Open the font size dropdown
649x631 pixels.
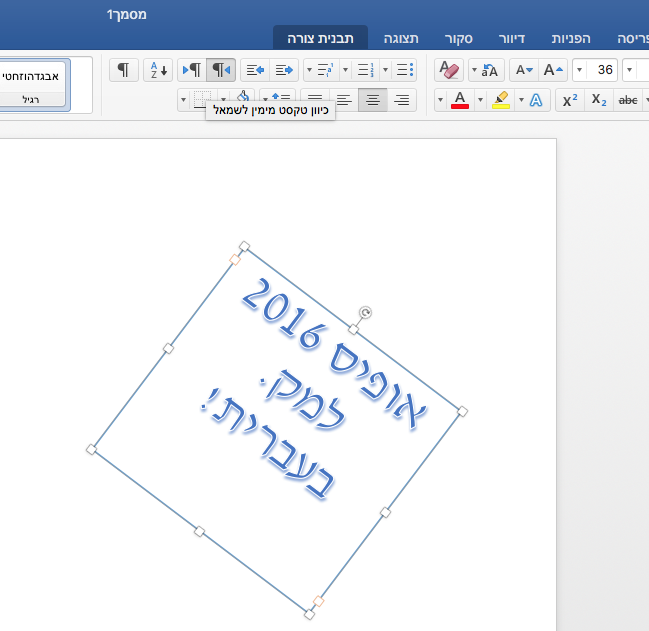coord(579,70)
